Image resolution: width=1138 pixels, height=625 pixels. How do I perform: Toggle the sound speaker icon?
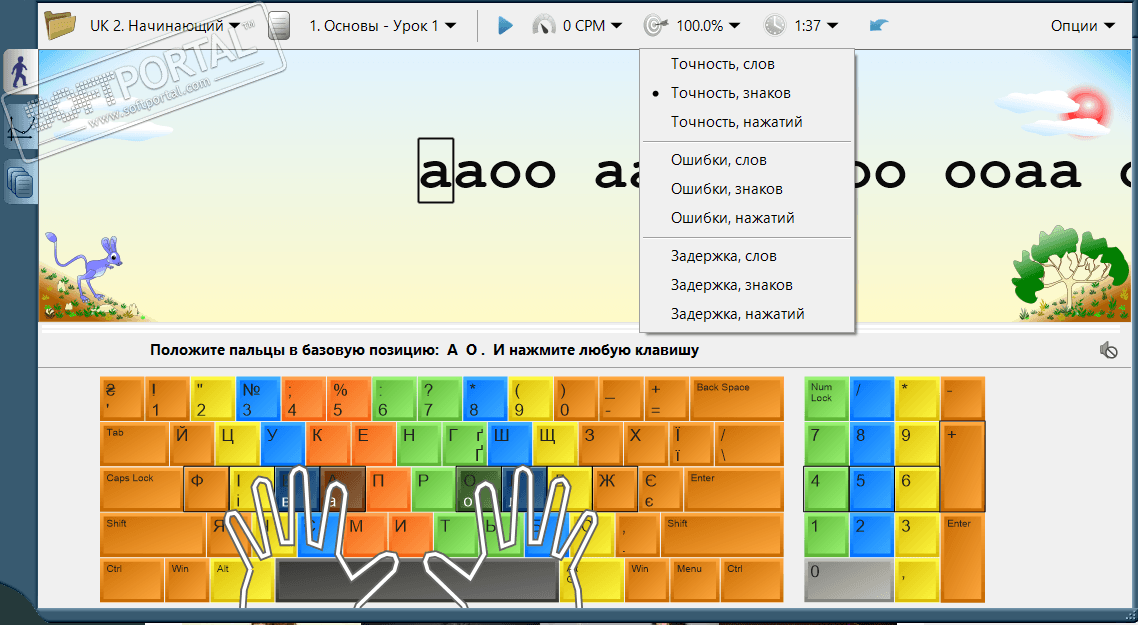click(x=1108, y=351)
